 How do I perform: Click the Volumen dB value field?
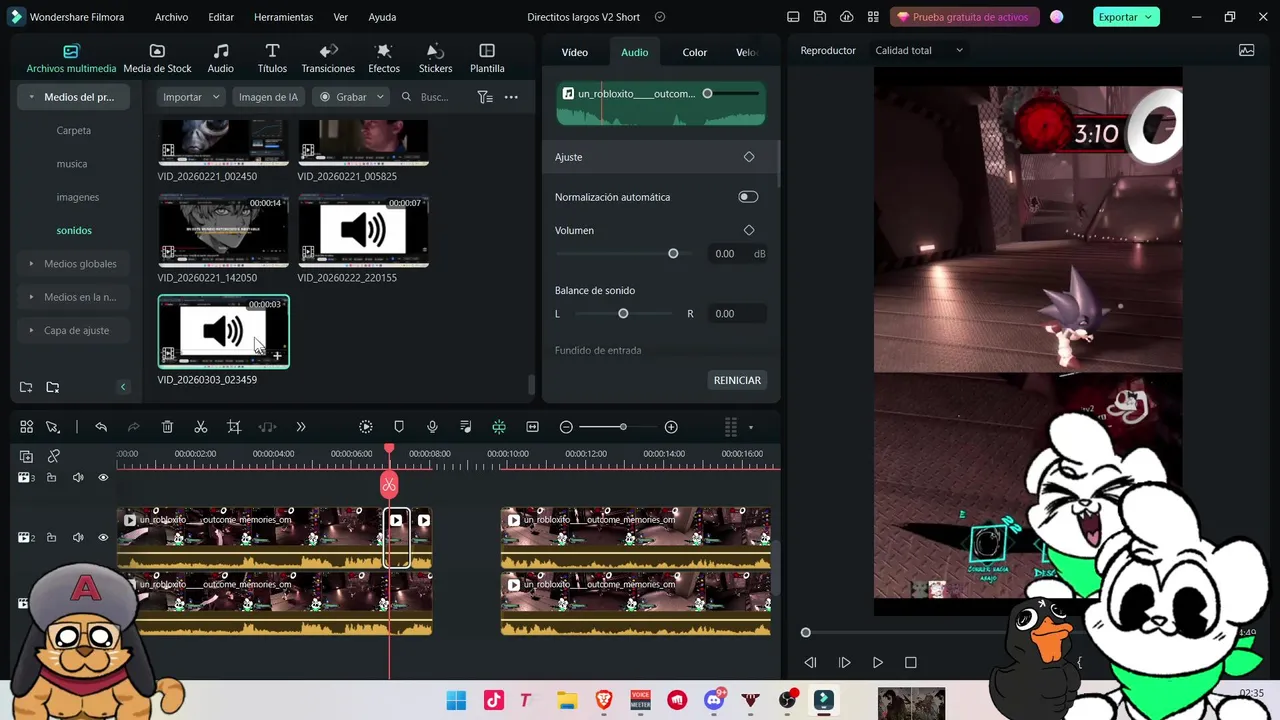coord(726,254)
